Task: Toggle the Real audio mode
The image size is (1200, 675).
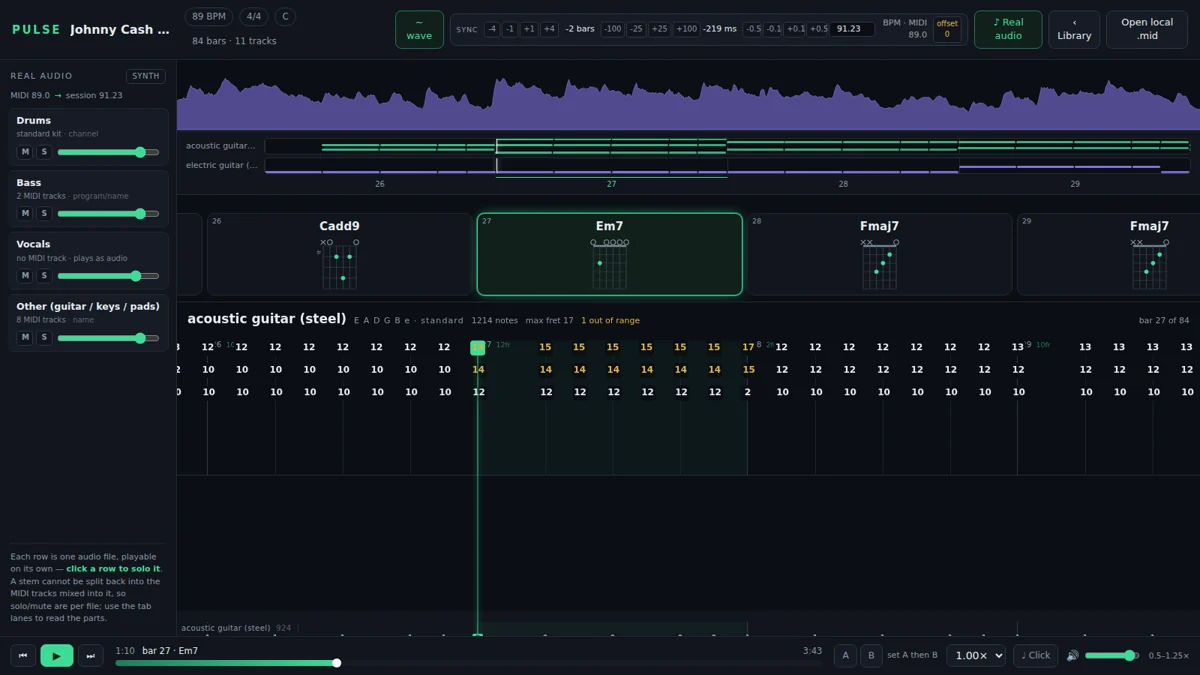Action: (1008, 29)
